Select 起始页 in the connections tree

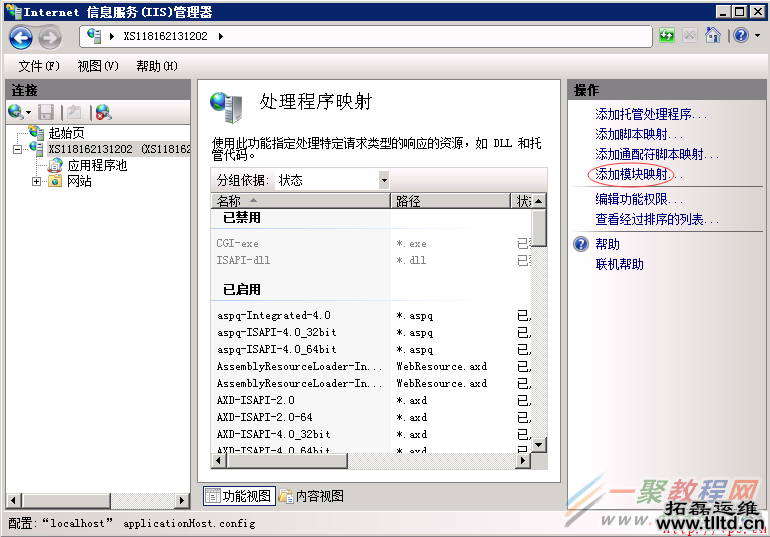pyautogui.click(x=66, y=133)
